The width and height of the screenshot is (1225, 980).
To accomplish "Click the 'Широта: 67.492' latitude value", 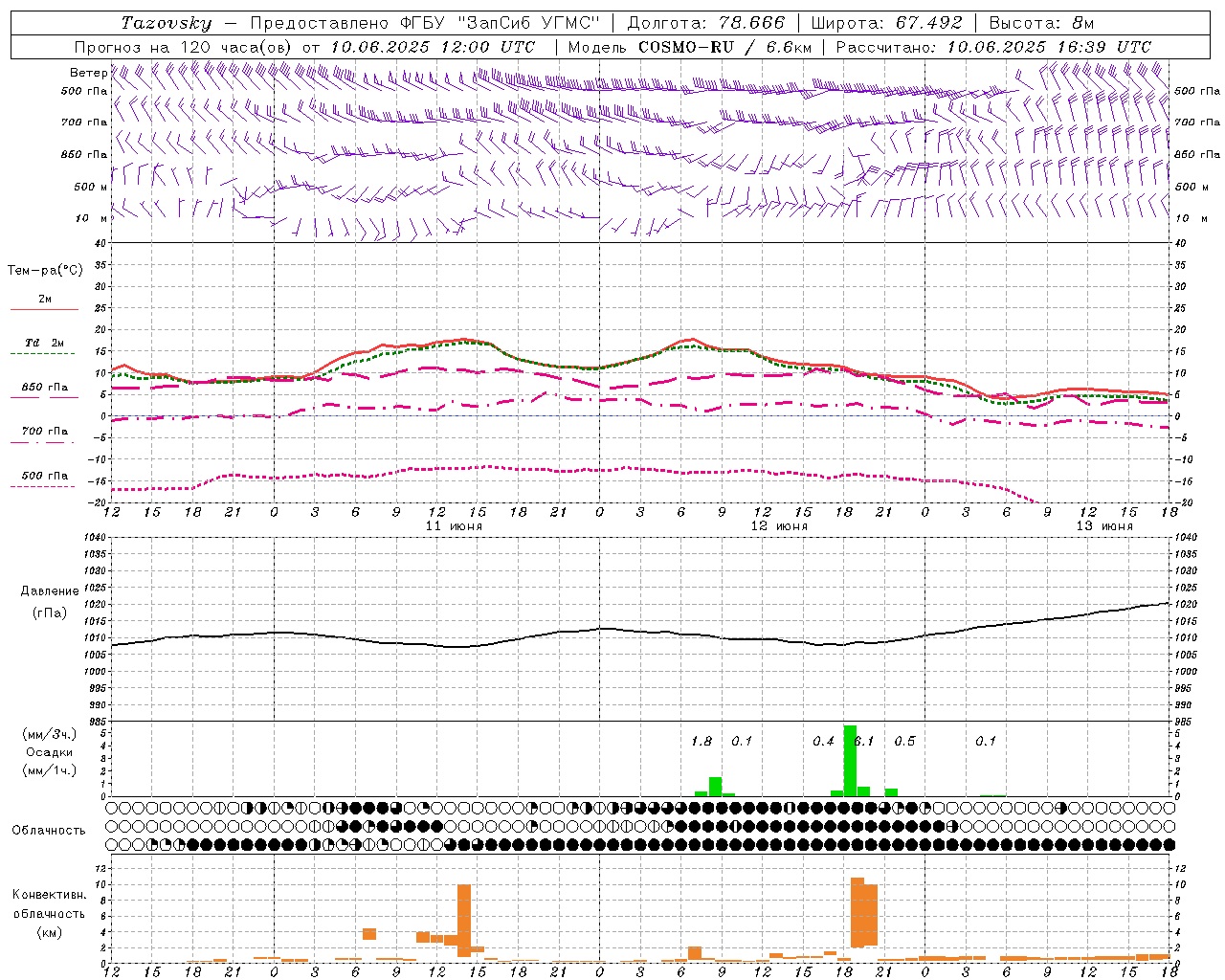I will coord(886,23).
